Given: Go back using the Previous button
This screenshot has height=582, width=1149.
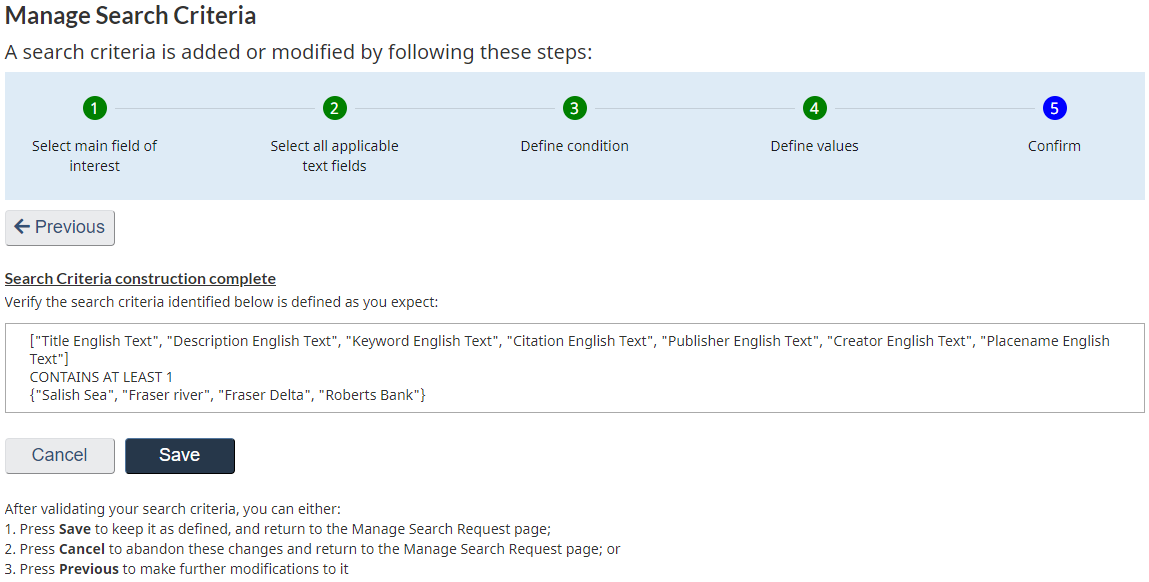Looking at the screenshot, I should tap(59, 227).
